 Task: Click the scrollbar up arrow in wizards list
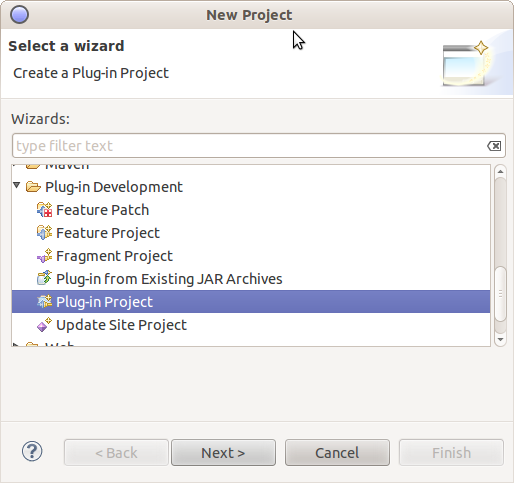[500, 172]
